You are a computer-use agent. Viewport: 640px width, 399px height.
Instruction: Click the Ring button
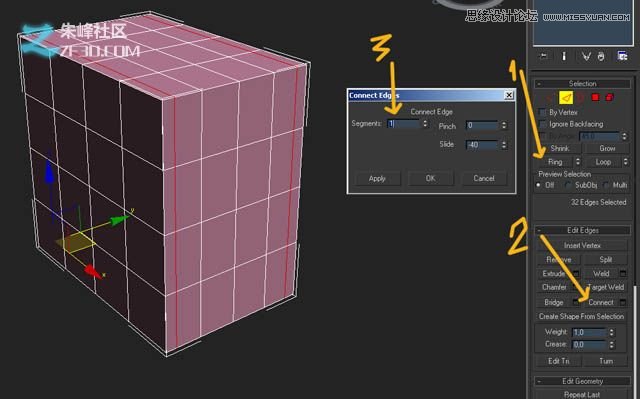[x=555, y=162]
